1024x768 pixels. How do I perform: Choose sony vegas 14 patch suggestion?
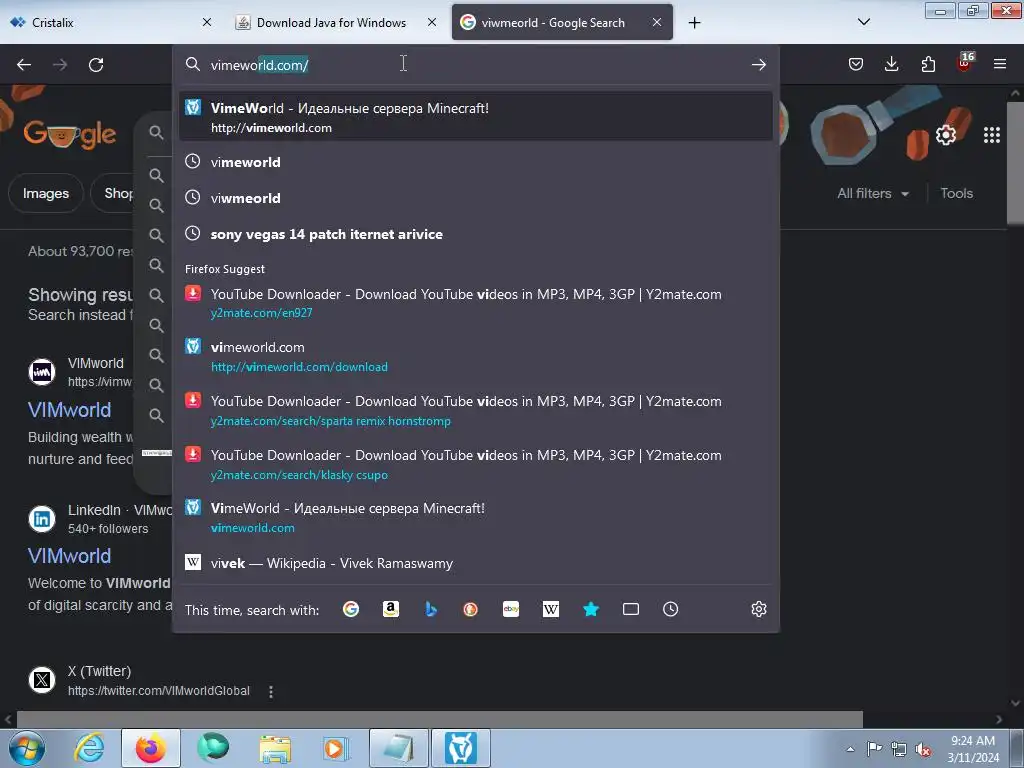(x=475, y=234)
